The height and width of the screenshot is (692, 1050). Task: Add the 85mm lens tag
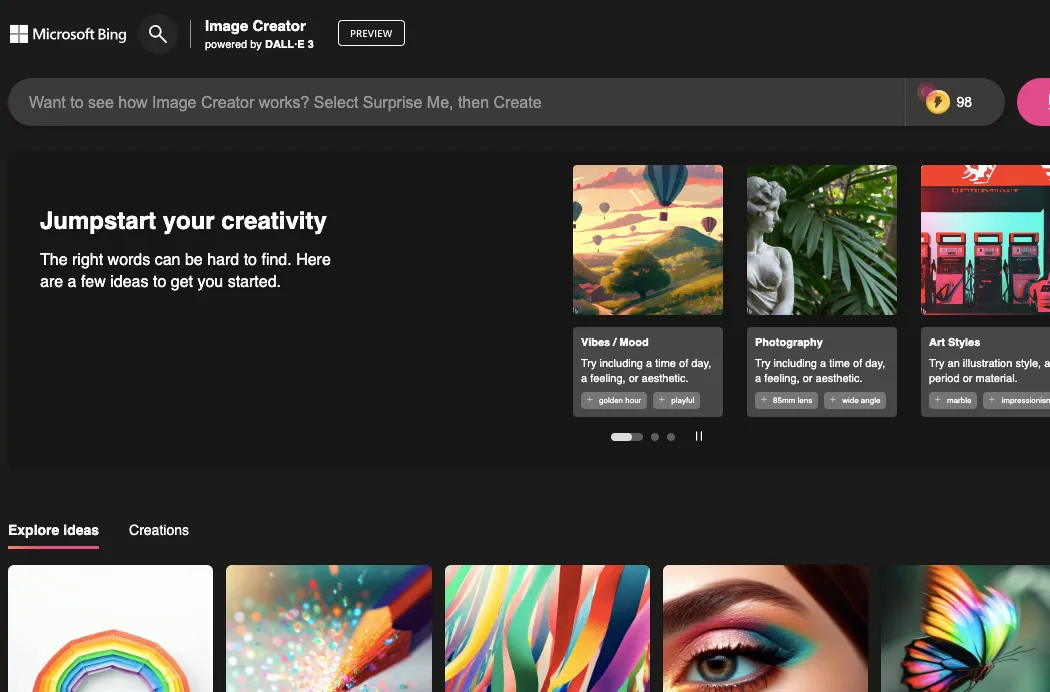tap(787, 400)
